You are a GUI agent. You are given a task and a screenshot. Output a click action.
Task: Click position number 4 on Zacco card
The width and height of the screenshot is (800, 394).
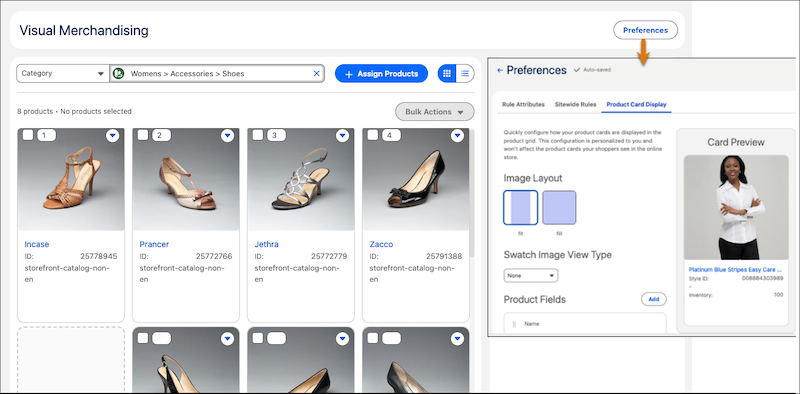pyautogui.click(x=391, y=135)
